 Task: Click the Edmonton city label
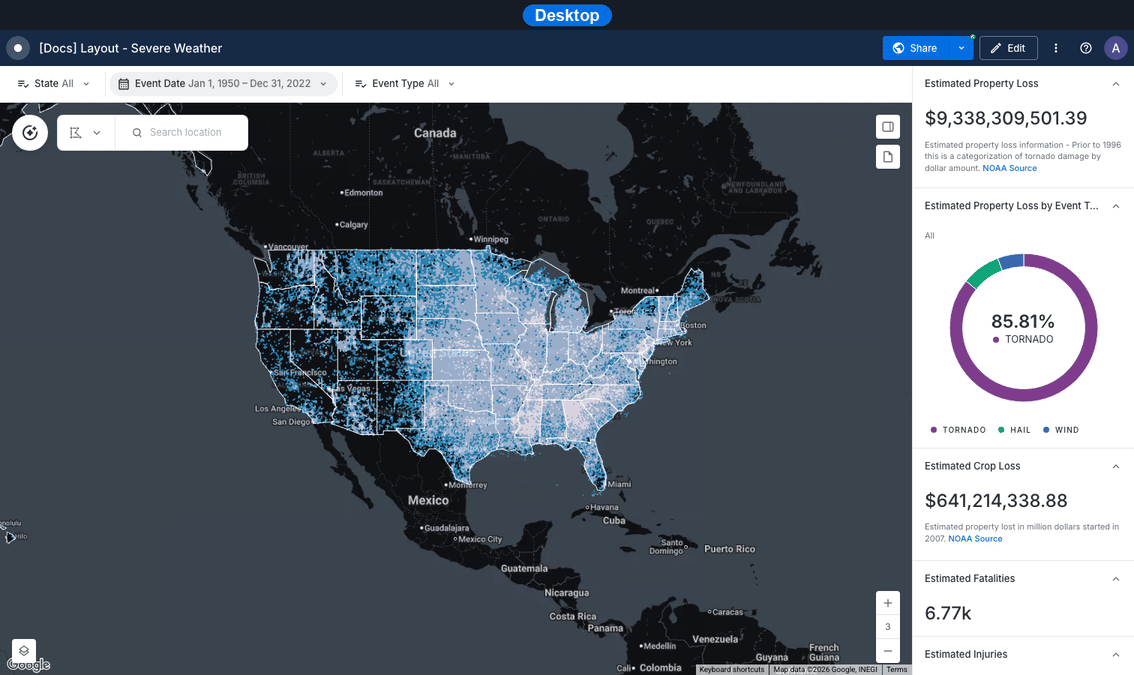[x=364, y=192]
